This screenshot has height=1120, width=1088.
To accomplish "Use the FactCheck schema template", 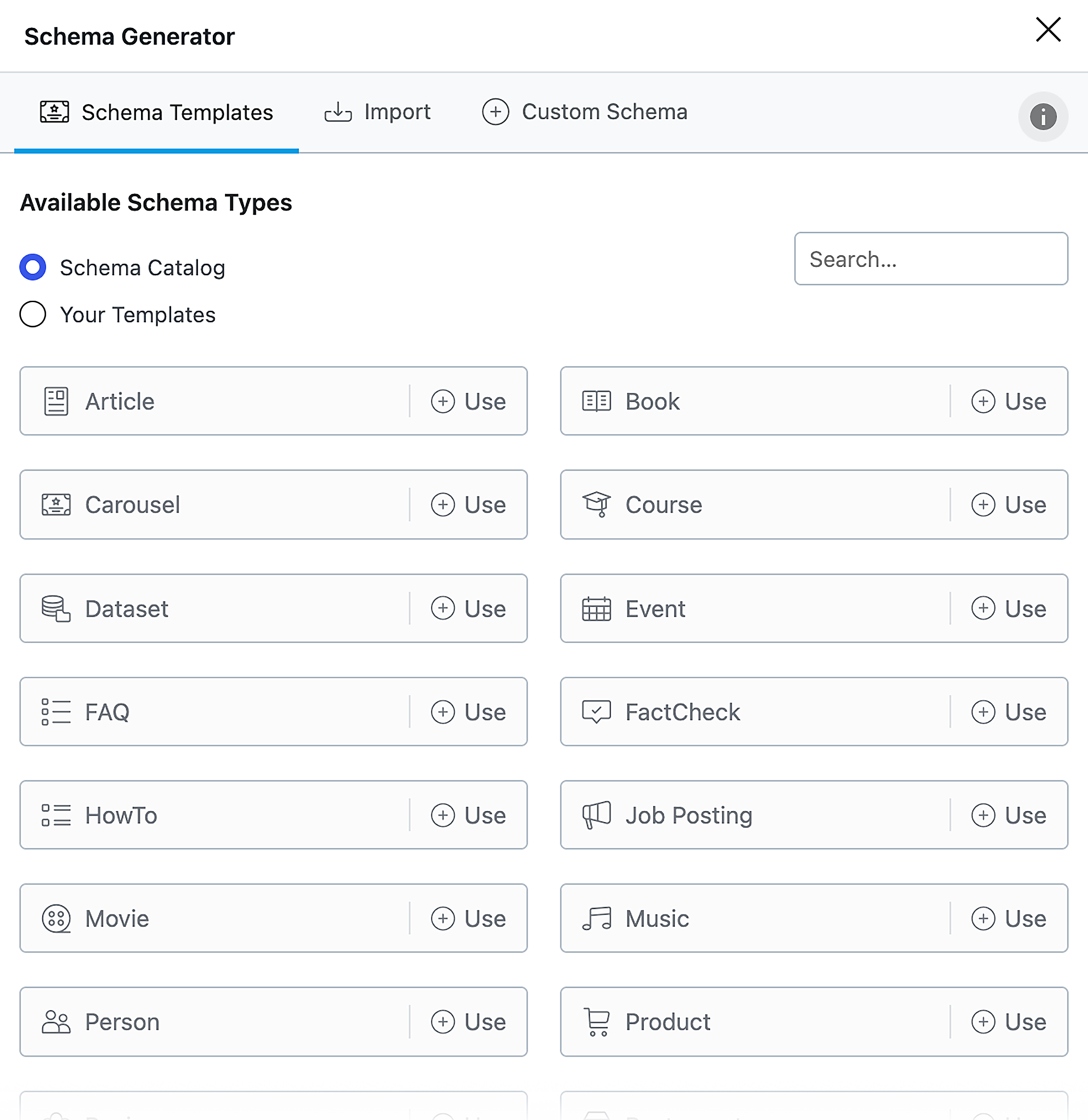I will (1008, 712).
